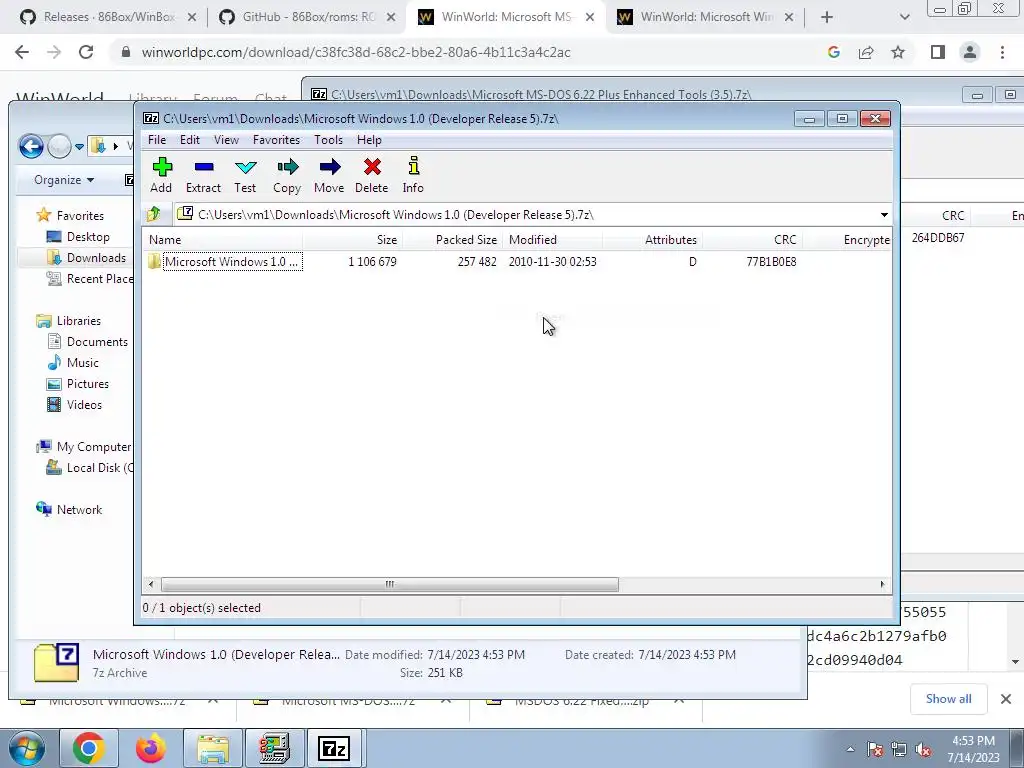Reload the WinWorld page
Image resolution: width=1024 pixels, height=768 pixels.
click(86, 52)
